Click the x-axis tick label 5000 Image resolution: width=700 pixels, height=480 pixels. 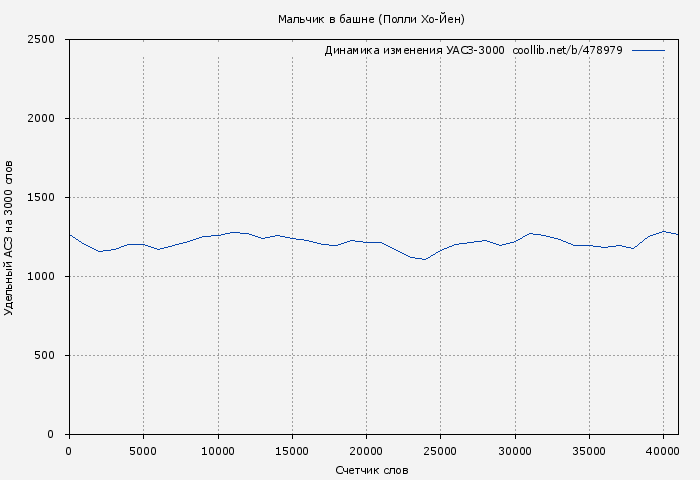[x=143, y=451]
